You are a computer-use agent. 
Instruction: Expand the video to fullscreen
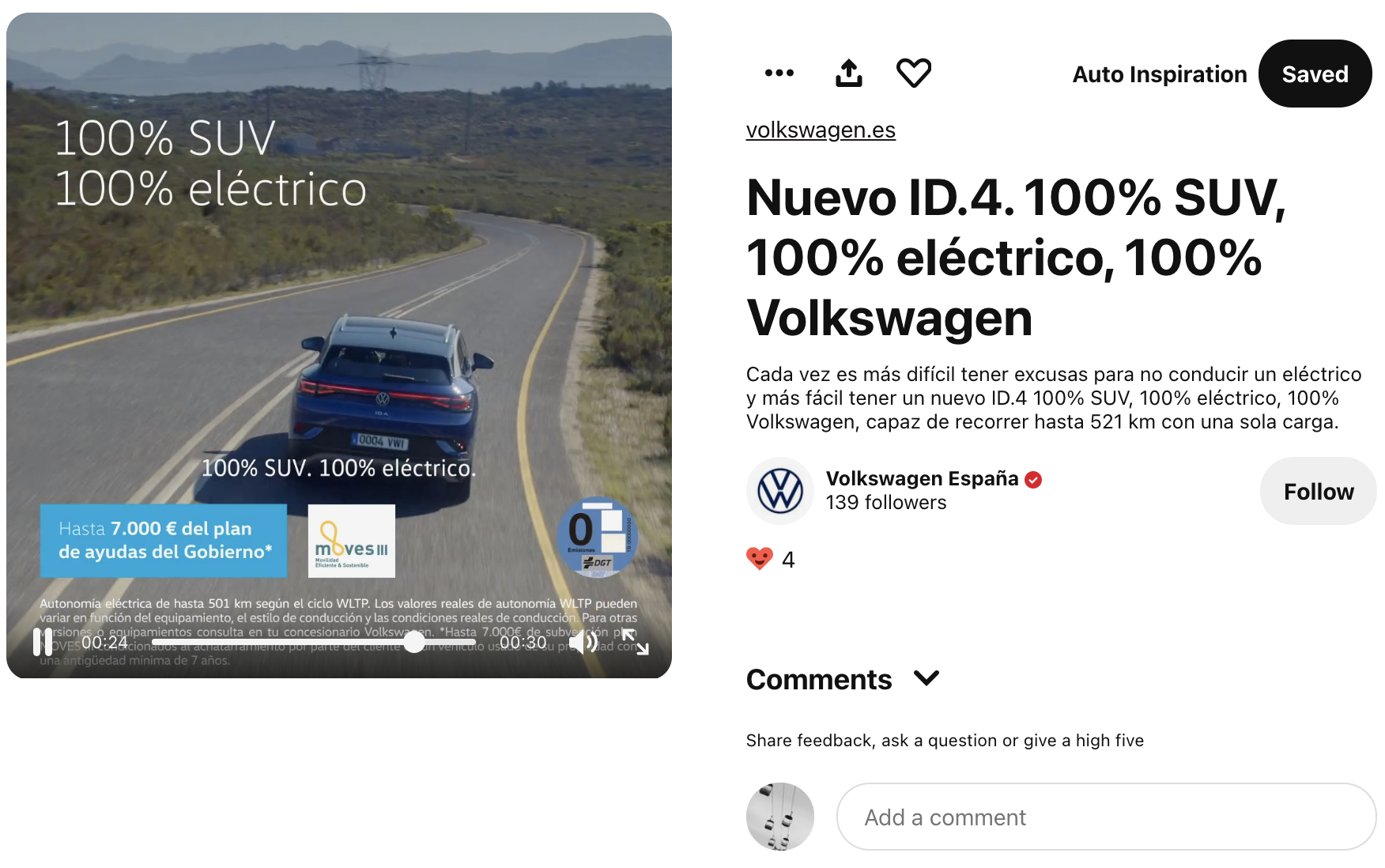coord(635,642)
